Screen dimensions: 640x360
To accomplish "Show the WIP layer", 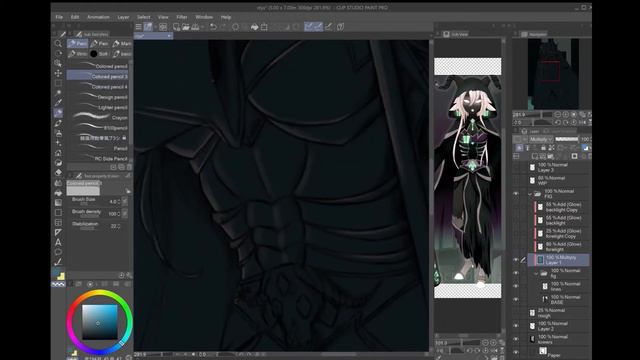I will [x=516, y=180].
